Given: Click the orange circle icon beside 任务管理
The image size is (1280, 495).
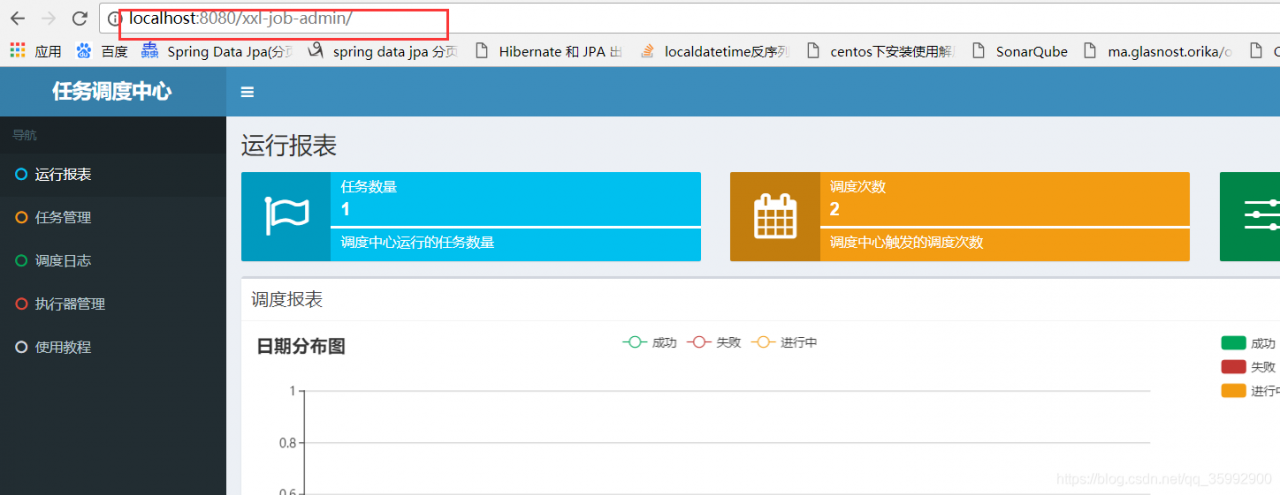Looking at the screenshot, I should pos(21,217).
